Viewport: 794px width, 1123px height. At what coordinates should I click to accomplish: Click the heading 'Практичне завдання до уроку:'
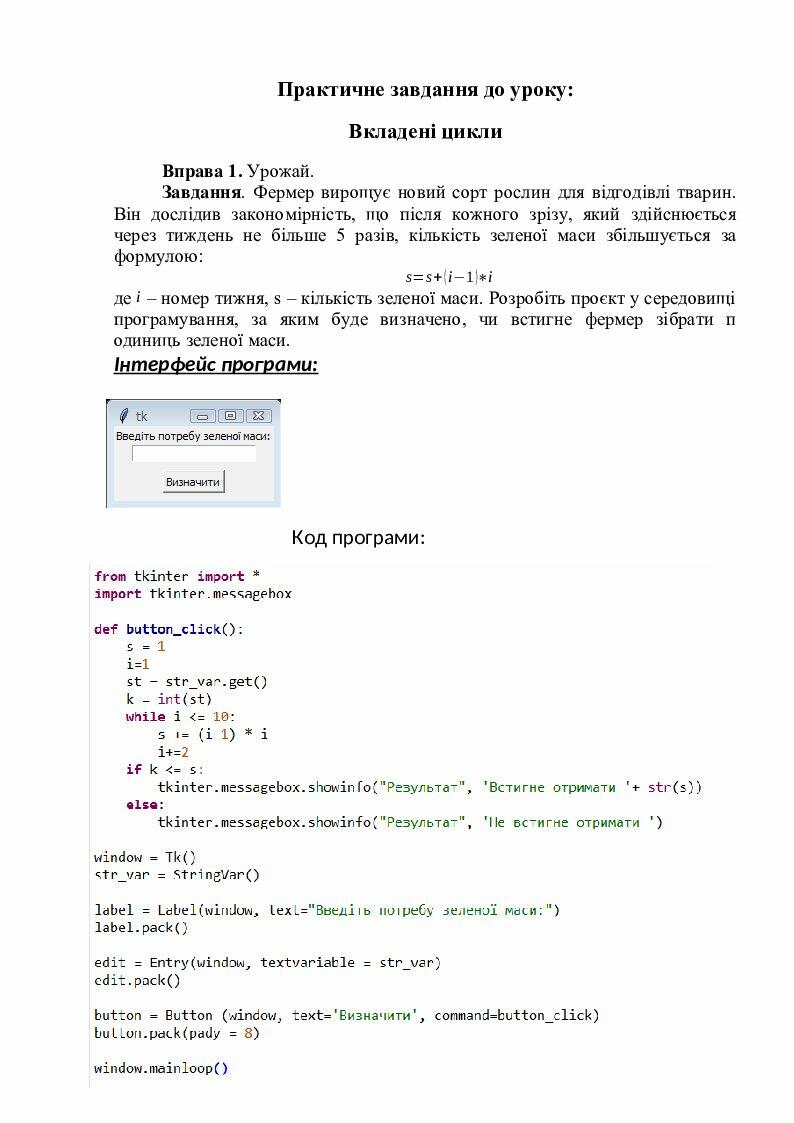pos(425,90)
